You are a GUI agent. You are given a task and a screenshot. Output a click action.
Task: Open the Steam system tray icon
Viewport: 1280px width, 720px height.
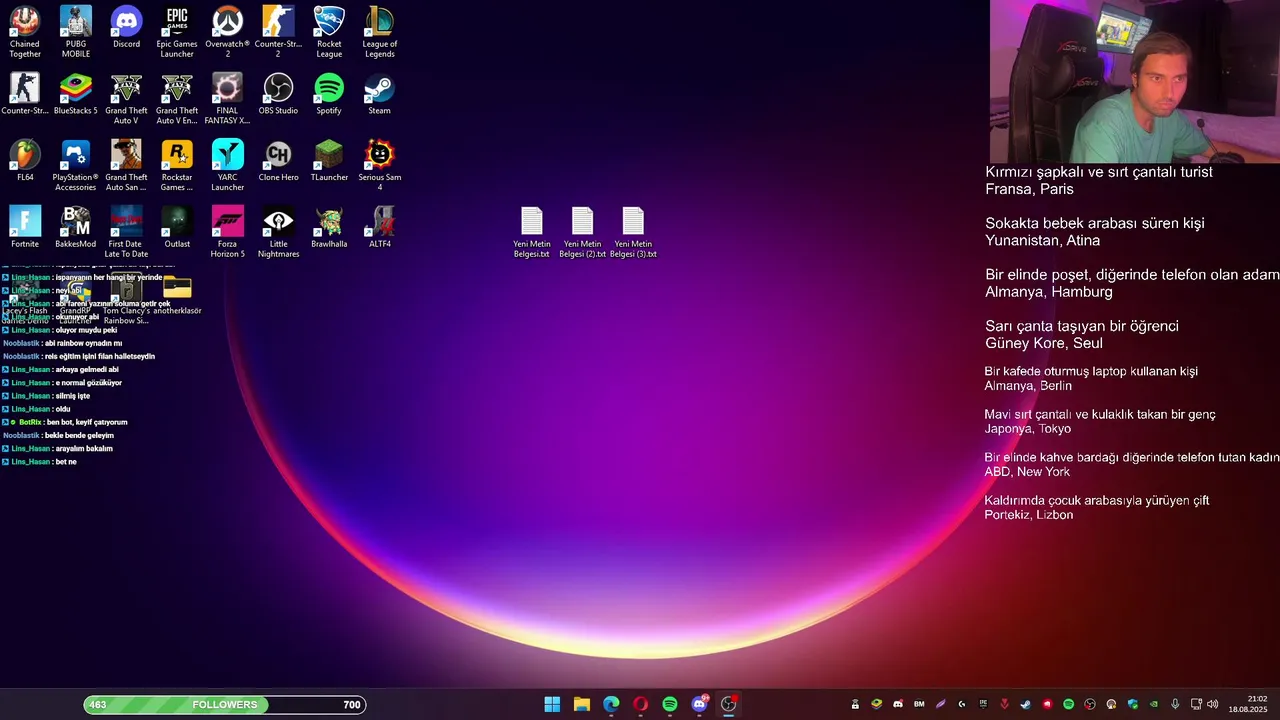[1026, 704]
